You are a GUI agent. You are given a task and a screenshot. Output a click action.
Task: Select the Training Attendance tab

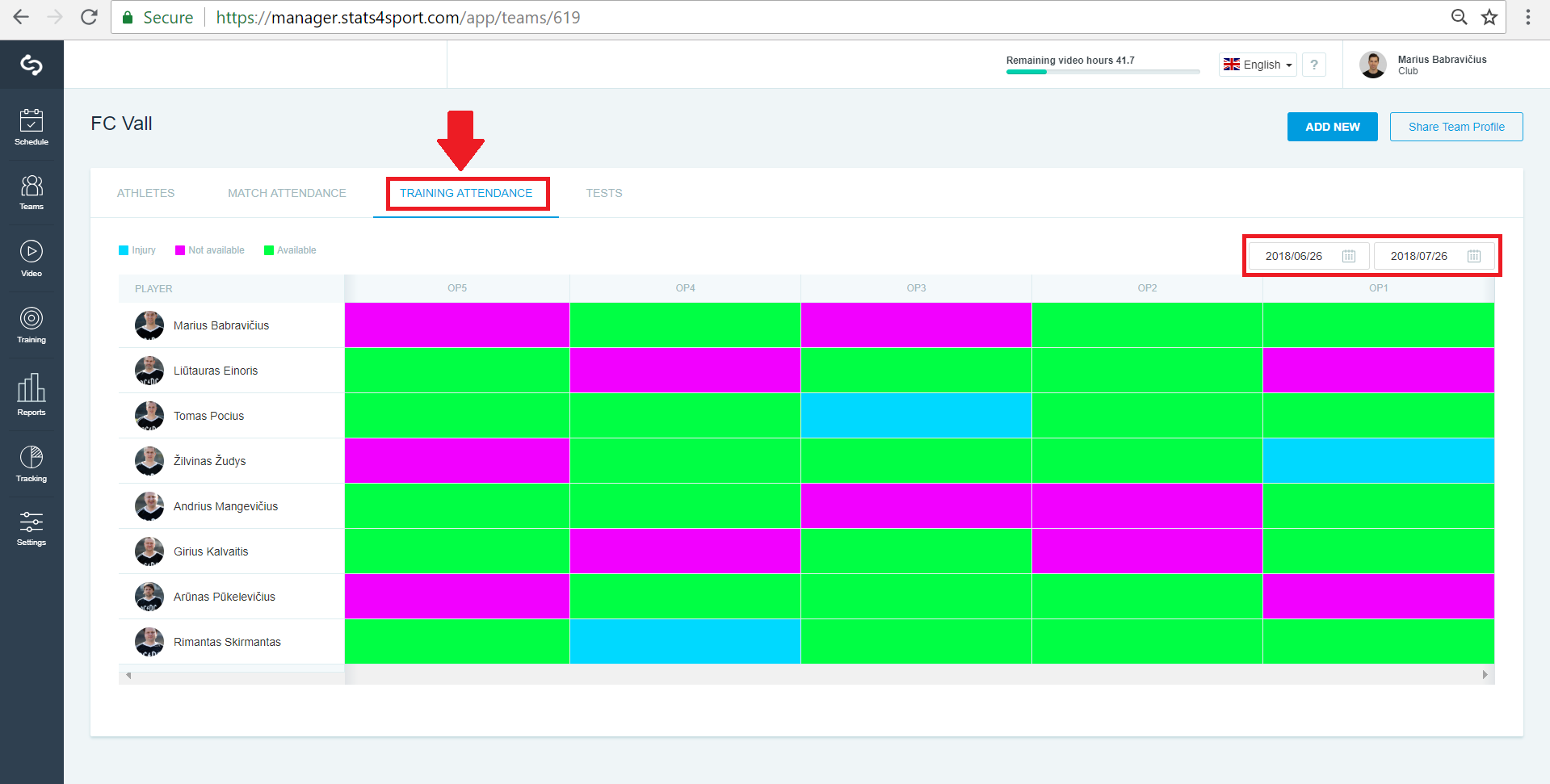(x=466, y=193)
